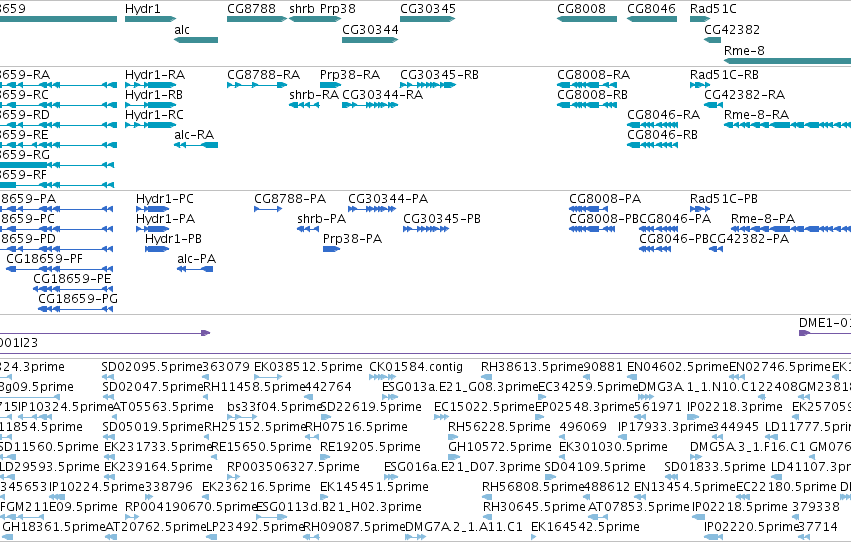The height and width of the screenshot is (542, 851).
Task: Click the CG30344-RA transcript
Action: click(382, 95)
